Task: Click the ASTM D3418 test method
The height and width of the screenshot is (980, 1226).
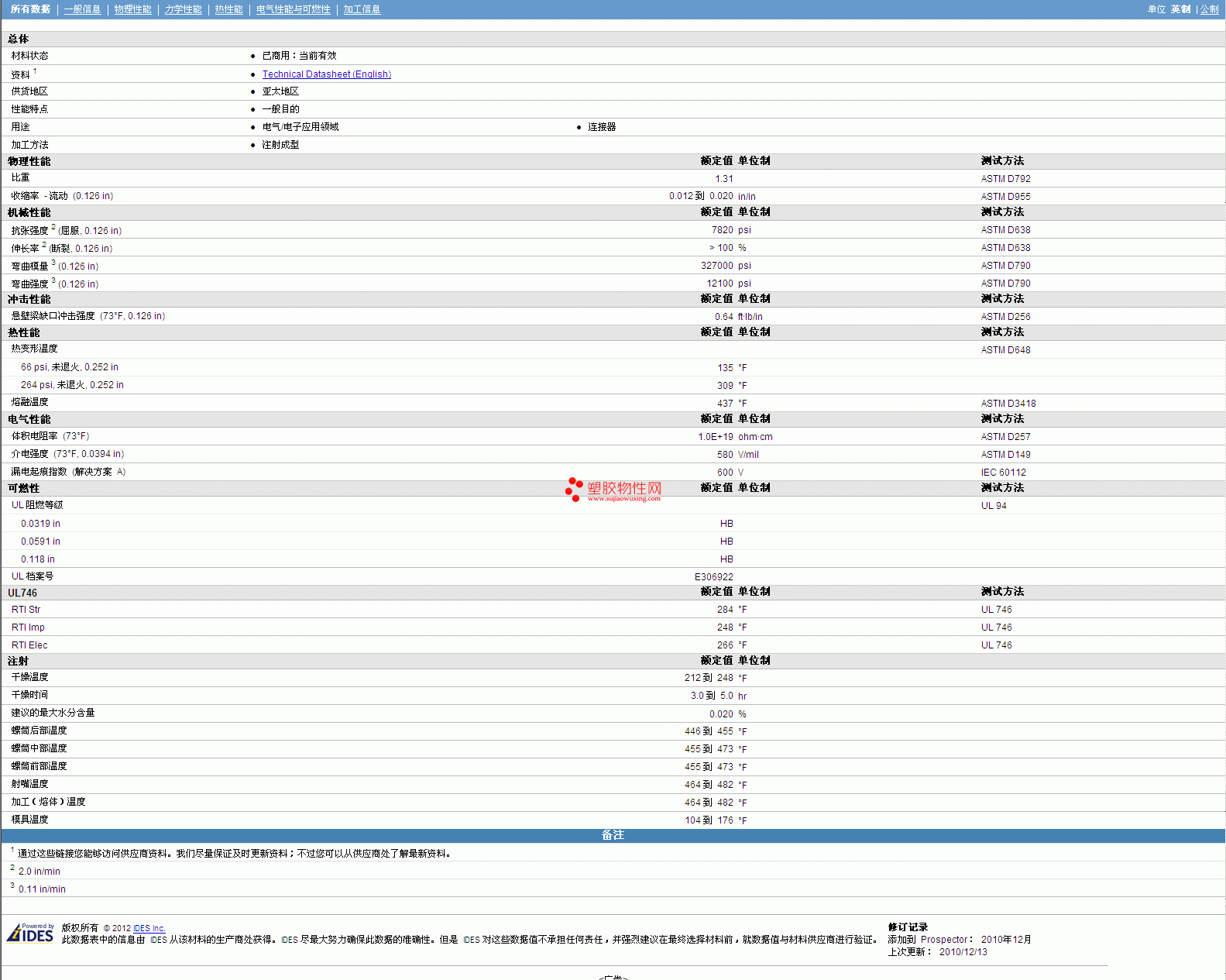Action: coord(1008,404)
